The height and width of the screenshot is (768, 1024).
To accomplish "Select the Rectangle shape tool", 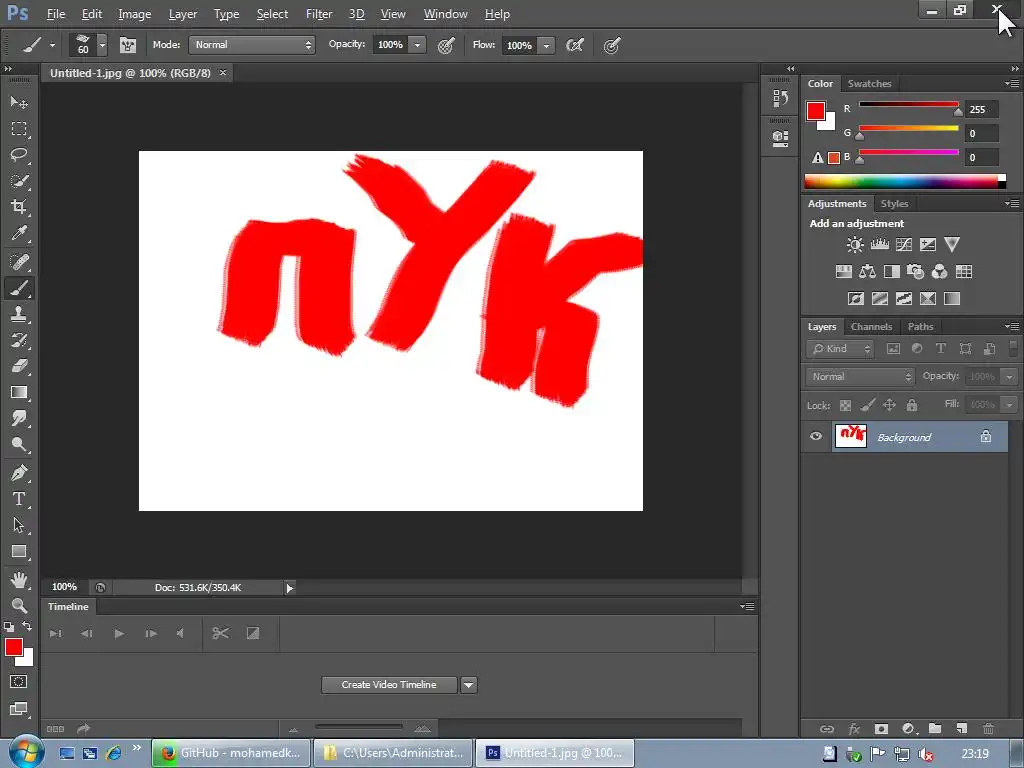I will (19, 552).
